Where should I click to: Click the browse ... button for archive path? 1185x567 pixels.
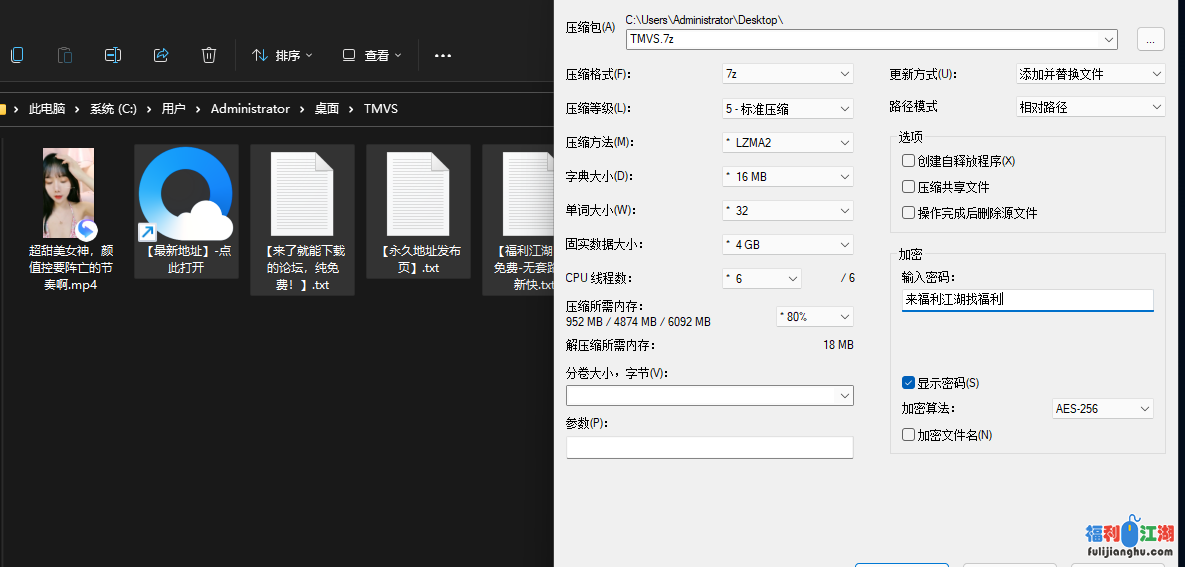pos(1149,39)
